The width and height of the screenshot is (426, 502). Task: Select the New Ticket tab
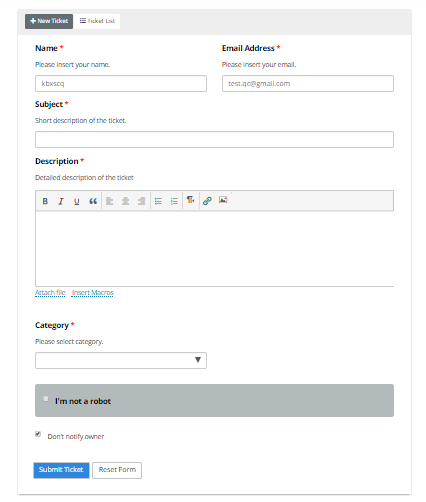tap(49, 21)
